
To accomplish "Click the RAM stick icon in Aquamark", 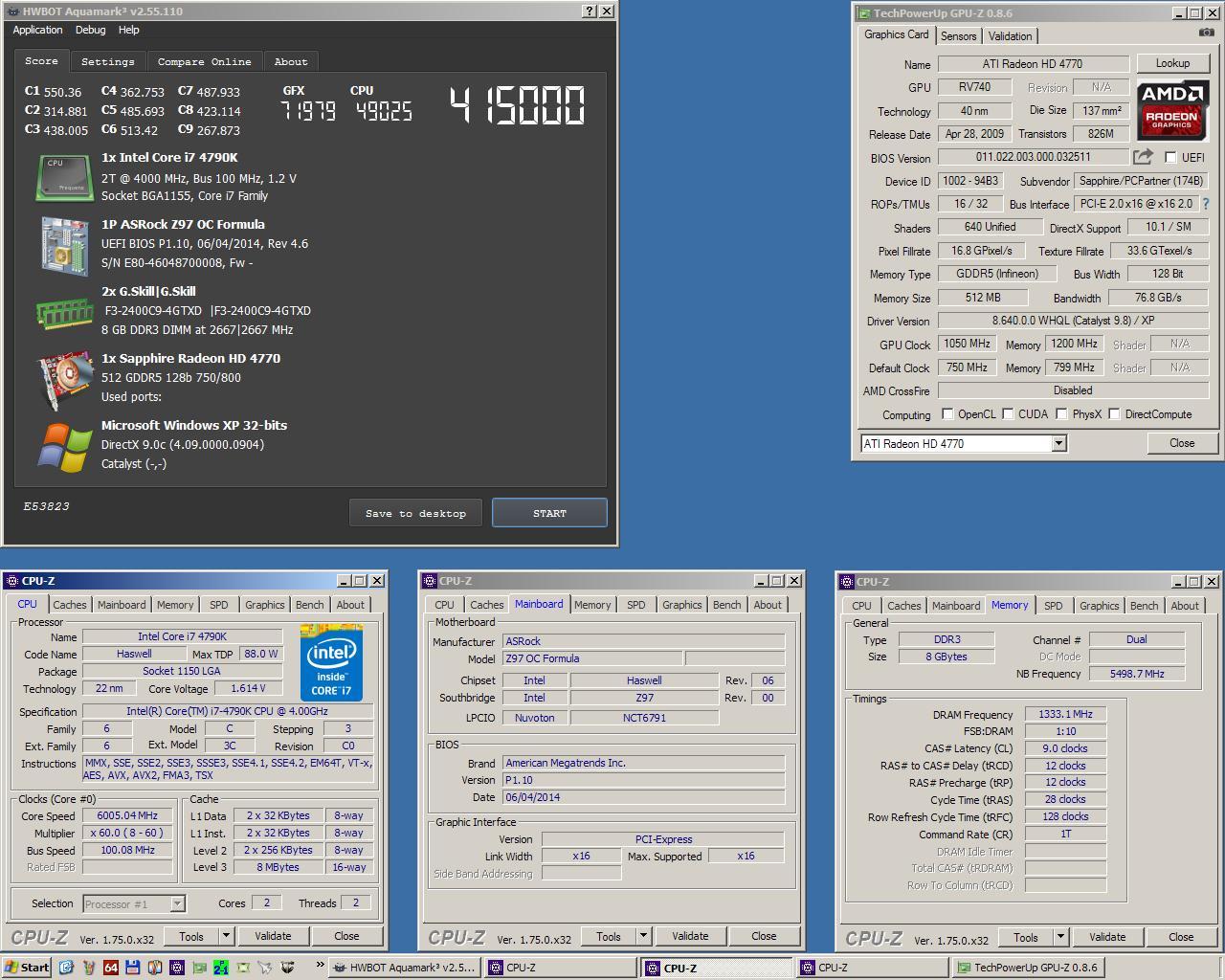I will tap(64, 313).
